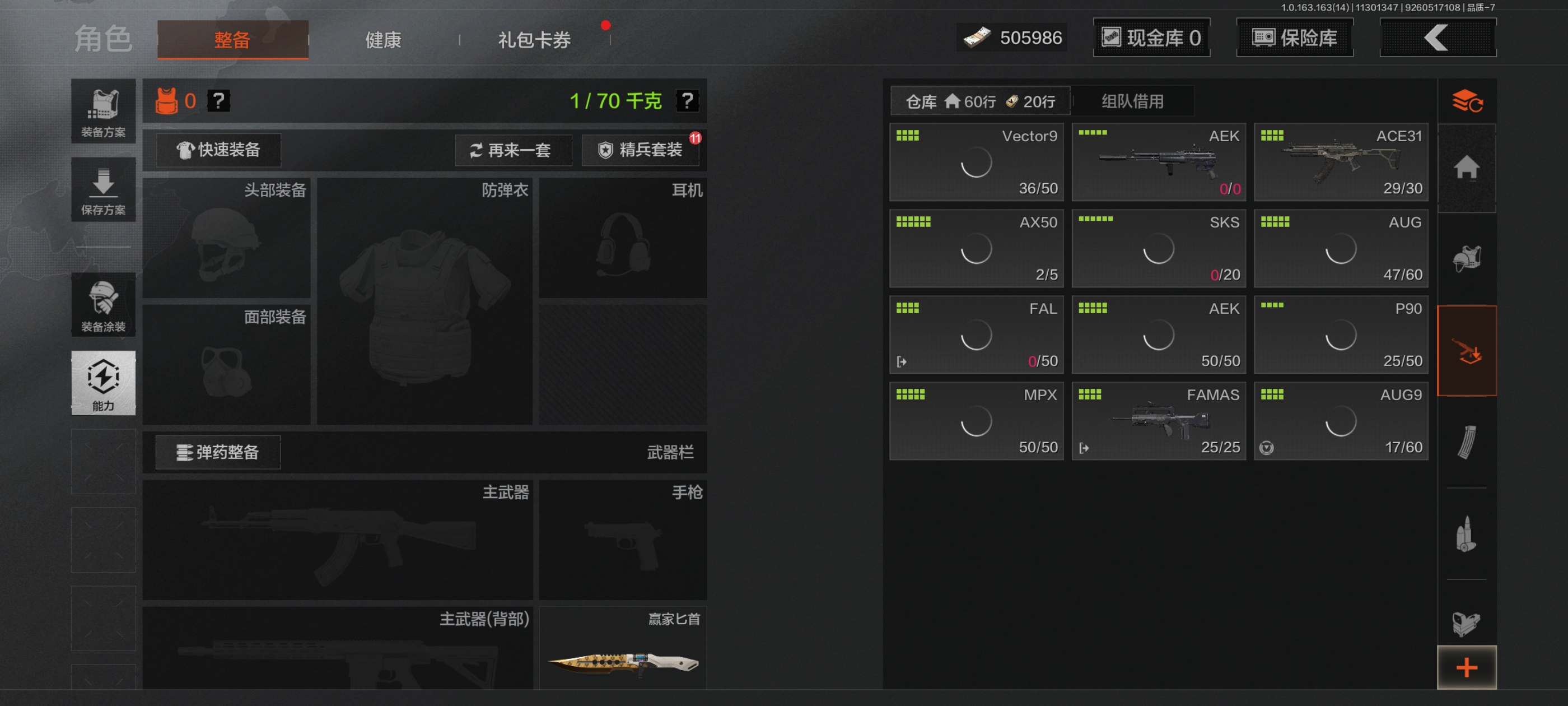Screen dimensions: 1568x706
Task: Switch to the 组队借用 tab
Action: point(1132,101)
